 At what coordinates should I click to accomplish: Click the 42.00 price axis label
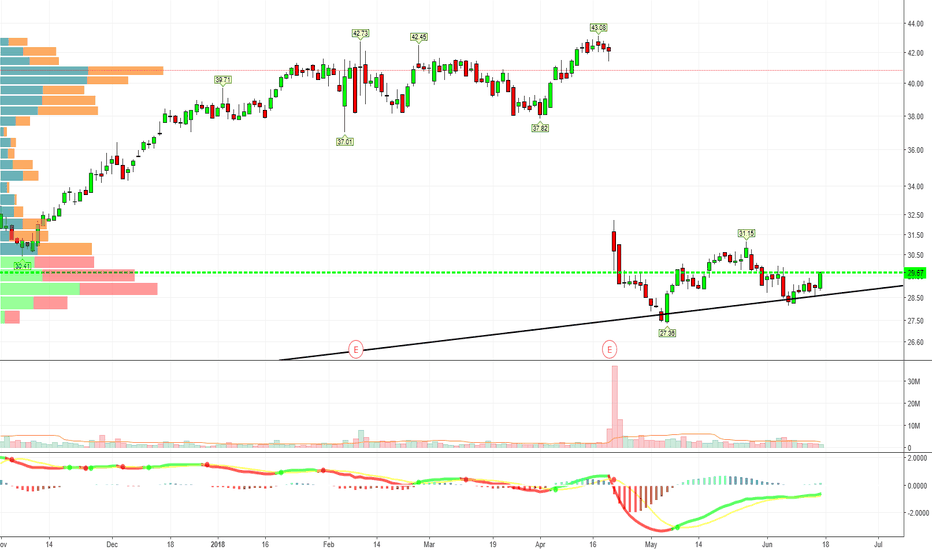[x=915, y=53]
